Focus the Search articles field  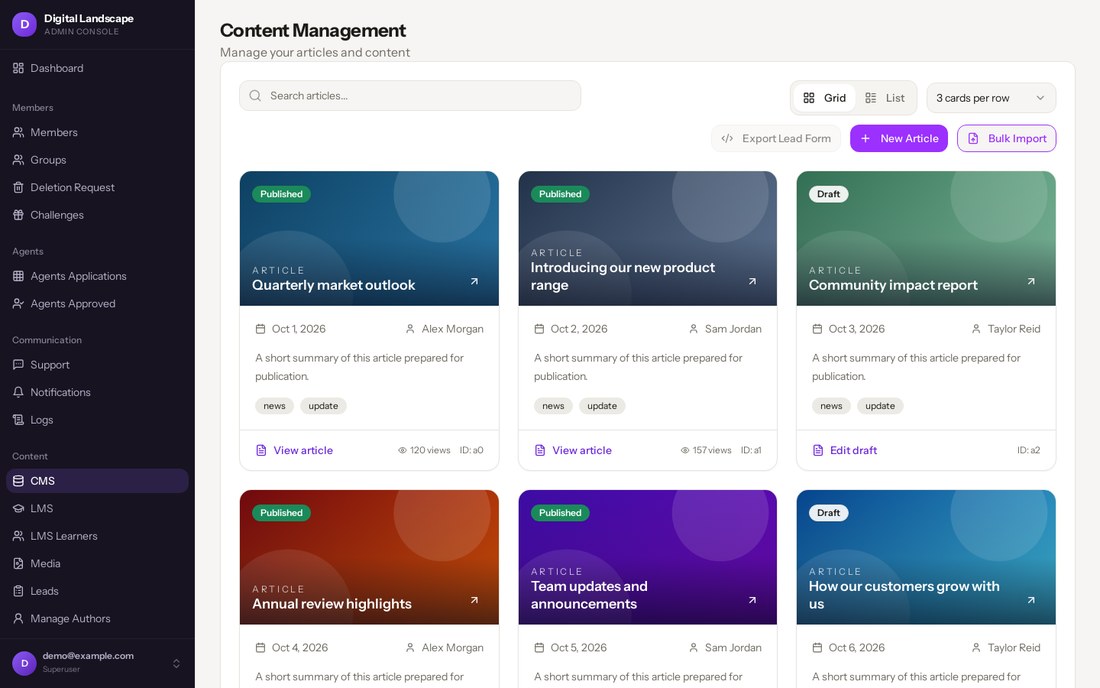click(x=410, y=95)
